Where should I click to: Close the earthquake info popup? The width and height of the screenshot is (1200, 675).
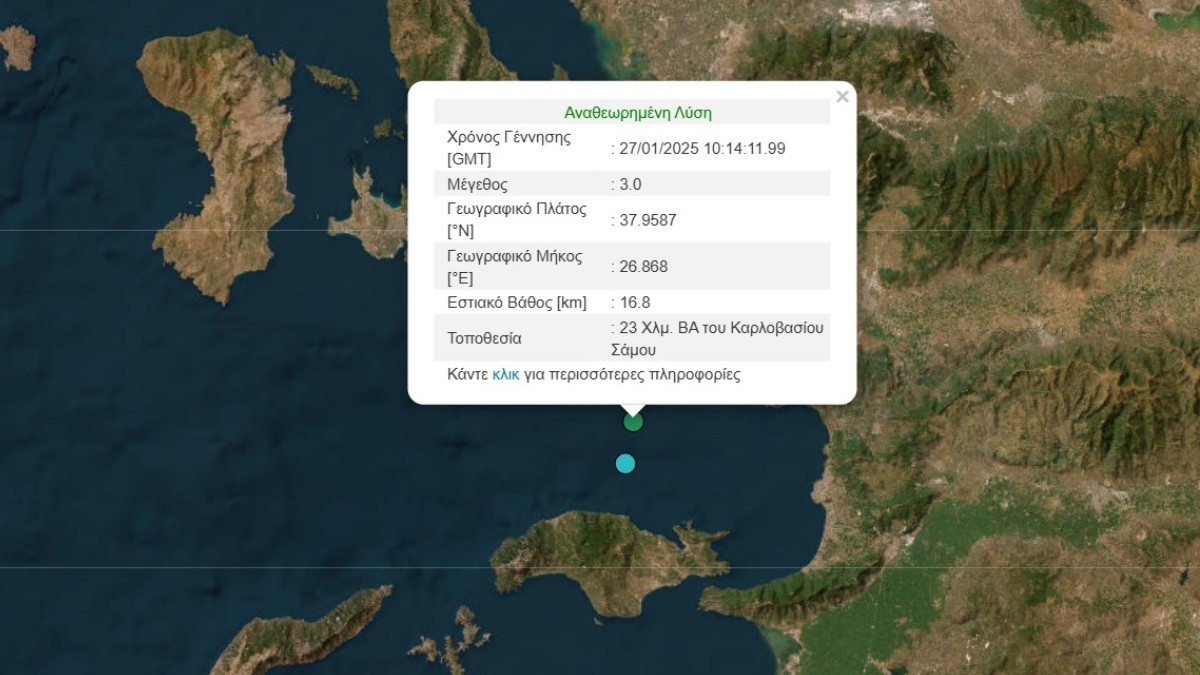[842, 97]
